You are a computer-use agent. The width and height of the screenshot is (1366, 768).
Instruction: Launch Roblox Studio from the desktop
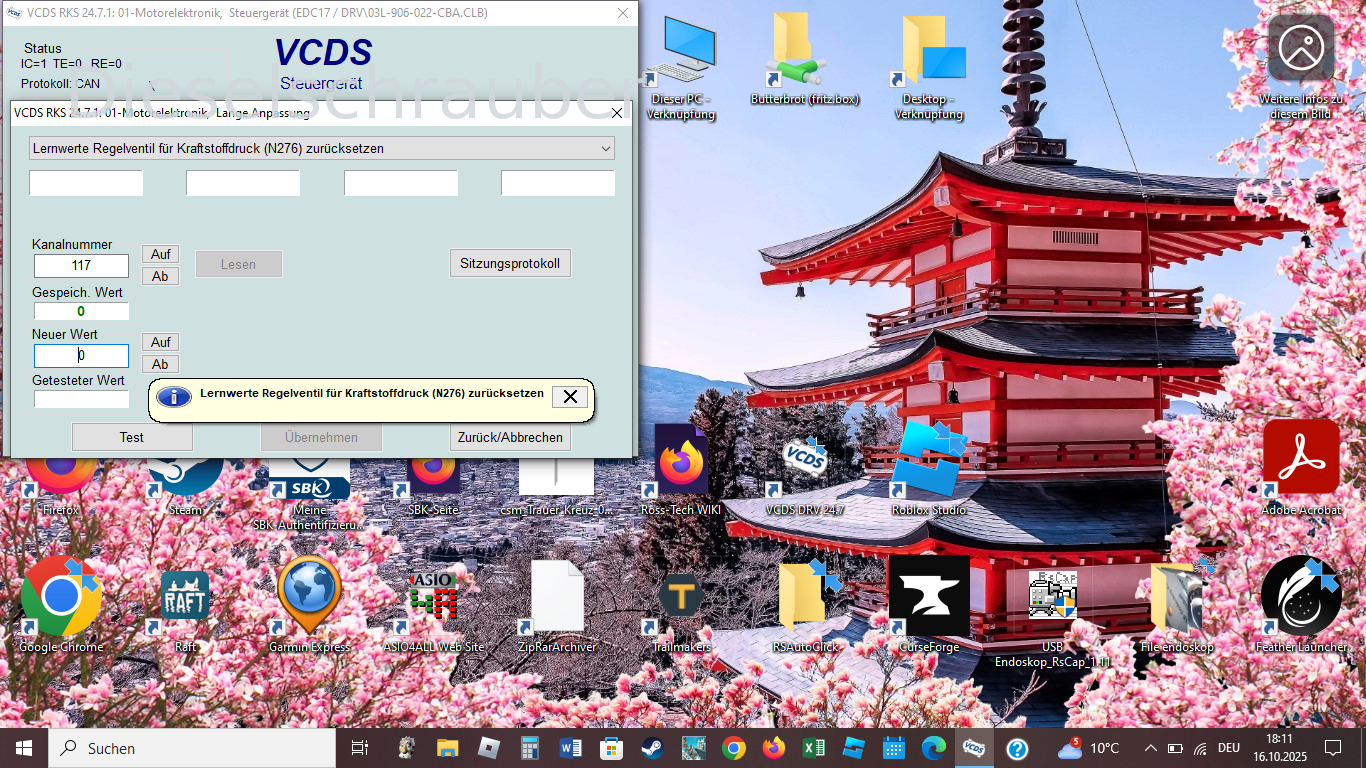928,466
